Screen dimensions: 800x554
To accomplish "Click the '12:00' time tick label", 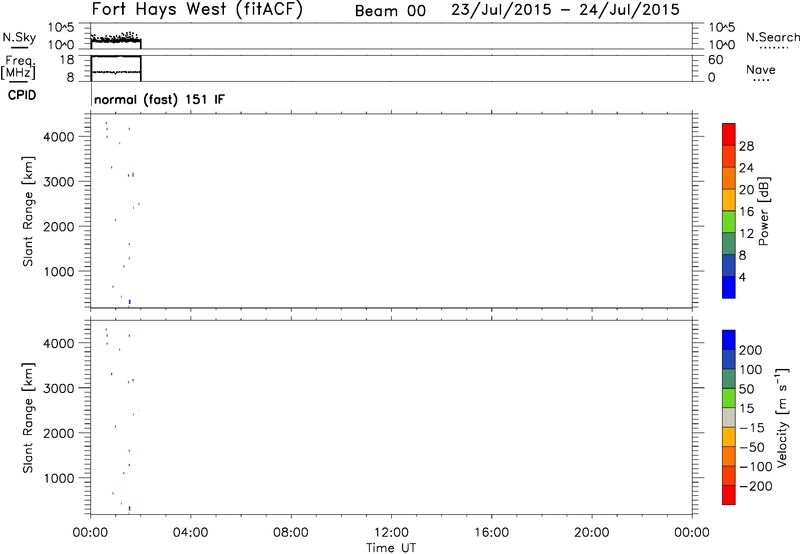I will [391, 533].
